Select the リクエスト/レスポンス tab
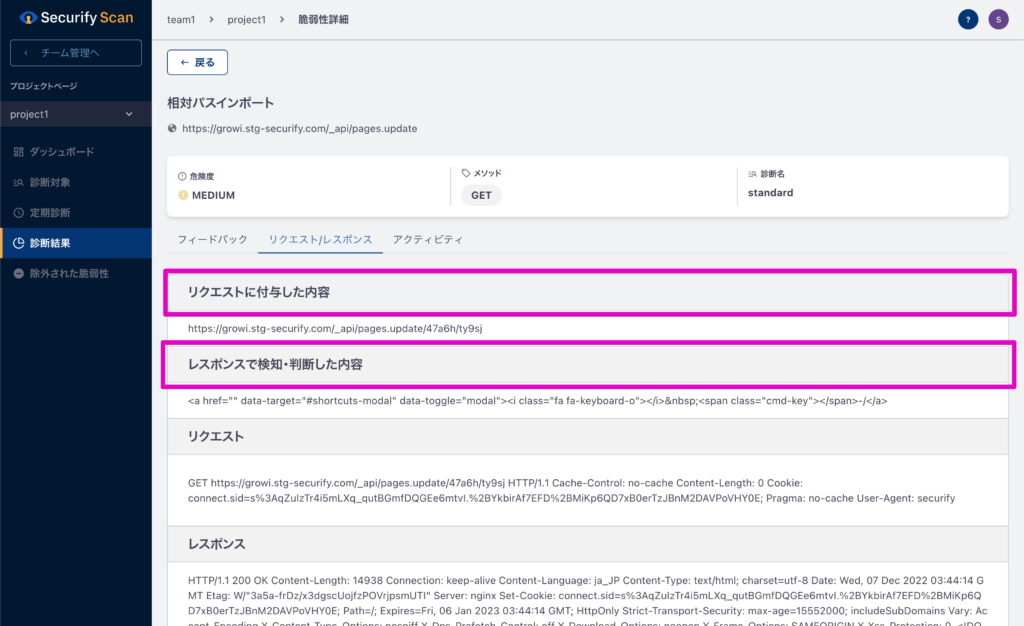 320,240
